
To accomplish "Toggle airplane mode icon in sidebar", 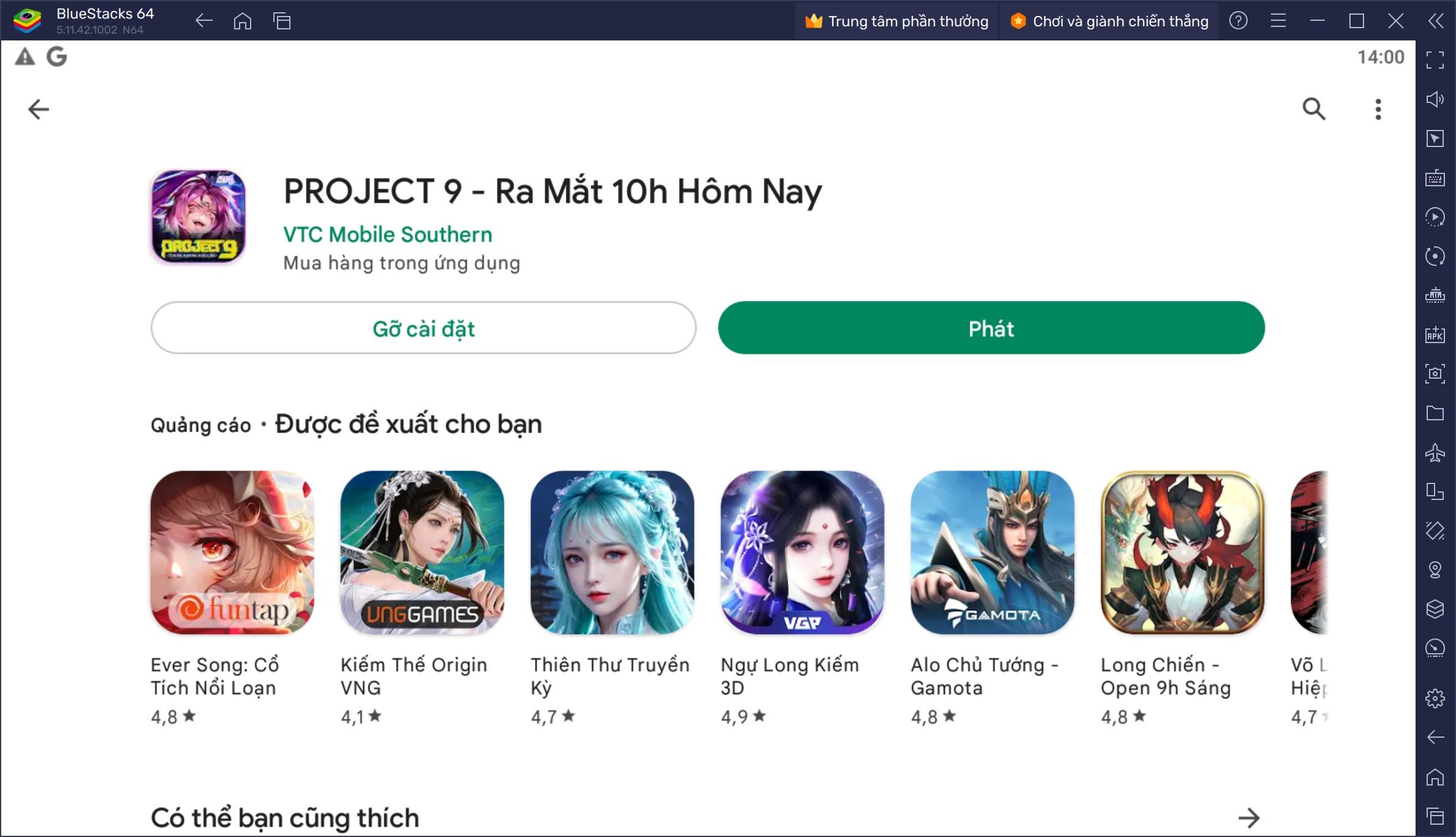I will (x=1435, y=452).
